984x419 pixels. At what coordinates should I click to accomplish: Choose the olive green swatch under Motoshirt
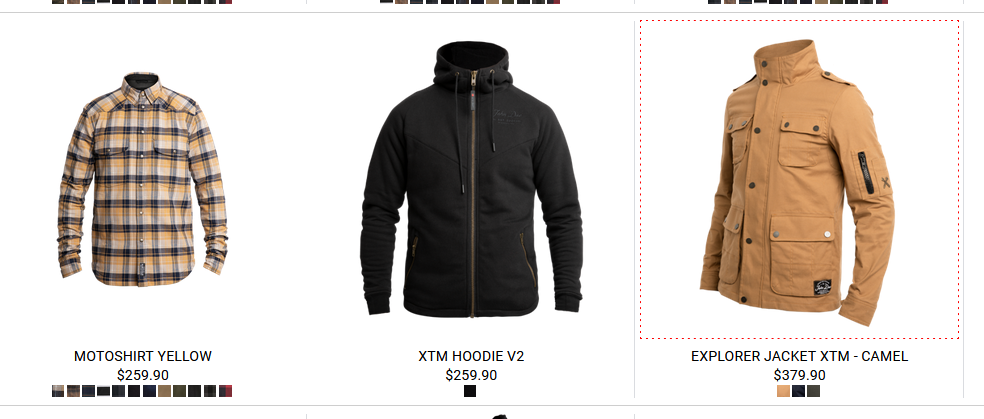(x=179, y=391)
